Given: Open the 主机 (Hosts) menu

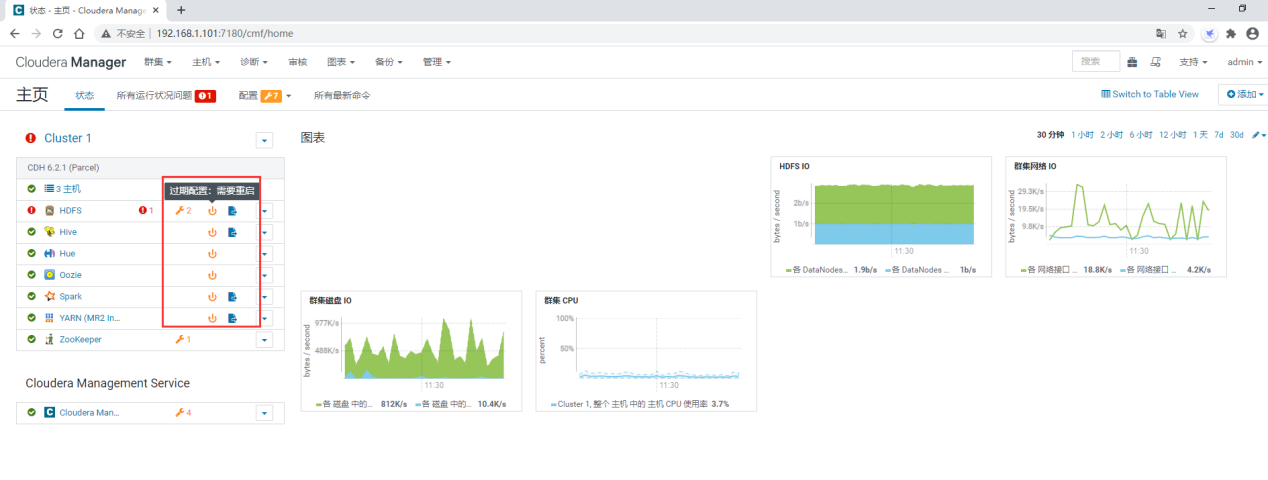Looking at the screenshot, I should point(206,62).
